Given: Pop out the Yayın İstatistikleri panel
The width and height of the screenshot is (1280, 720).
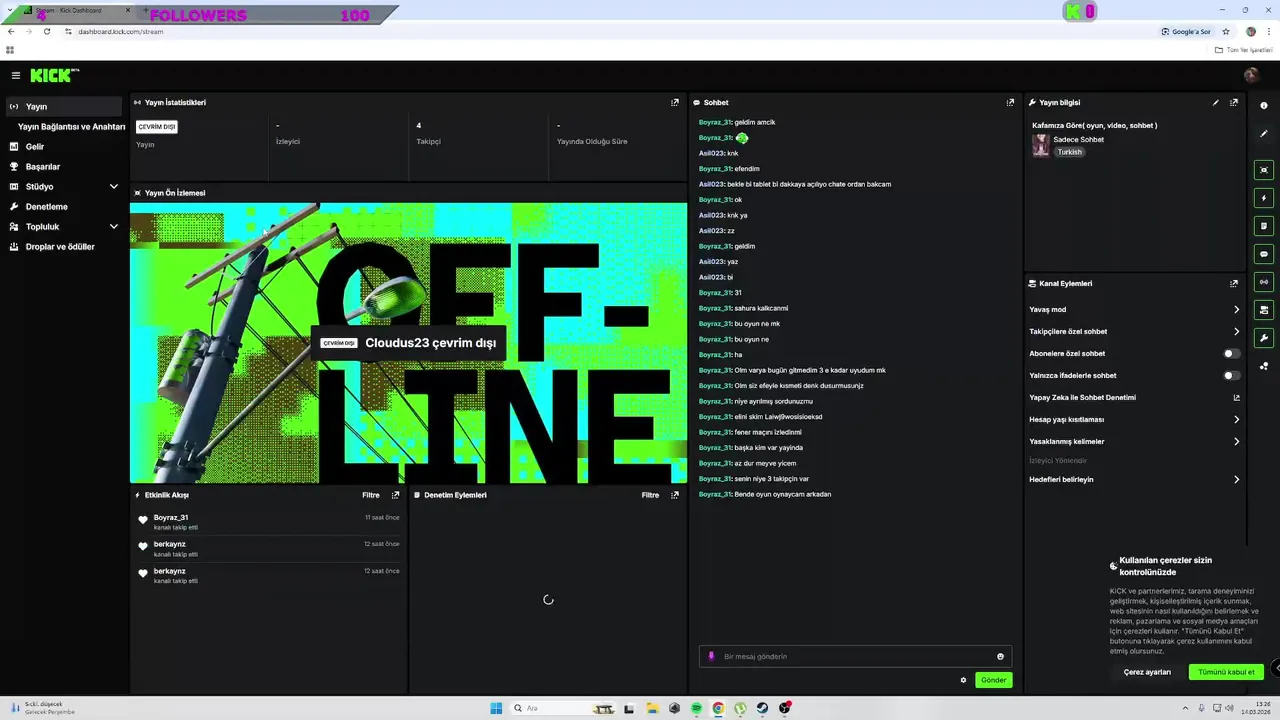Looking at the screenshot, I should coord(675,102).
